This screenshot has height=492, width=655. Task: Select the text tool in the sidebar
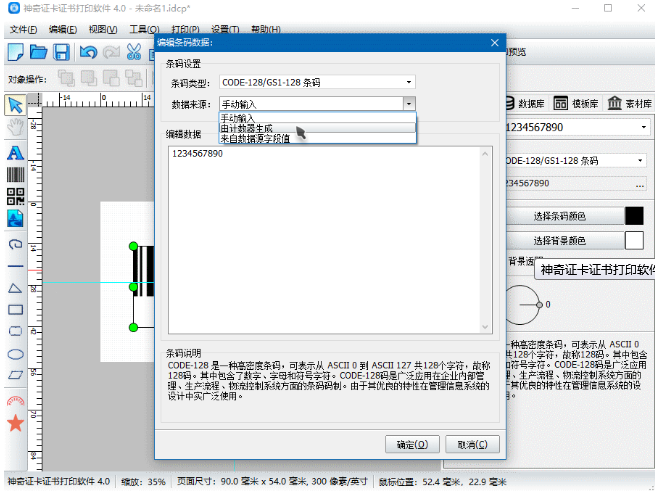coord(15,153)
